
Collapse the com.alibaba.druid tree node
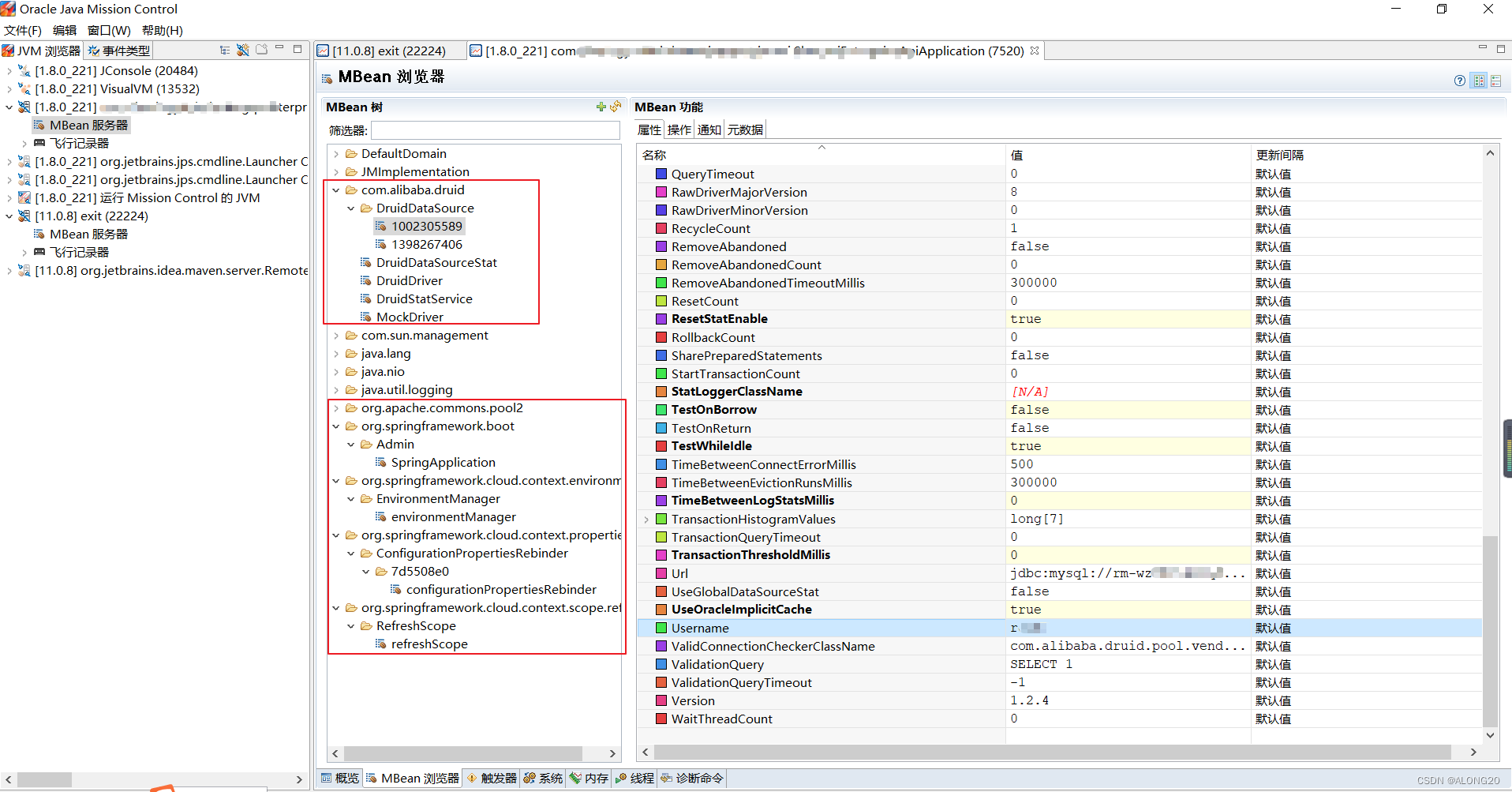tap(337, 190)
